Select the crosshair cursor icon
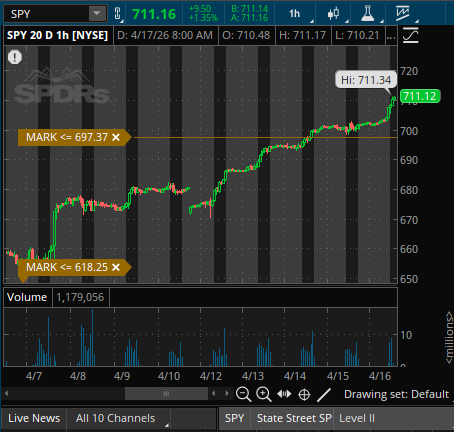Viewport: 454px width, 432px height. (304, 395)
